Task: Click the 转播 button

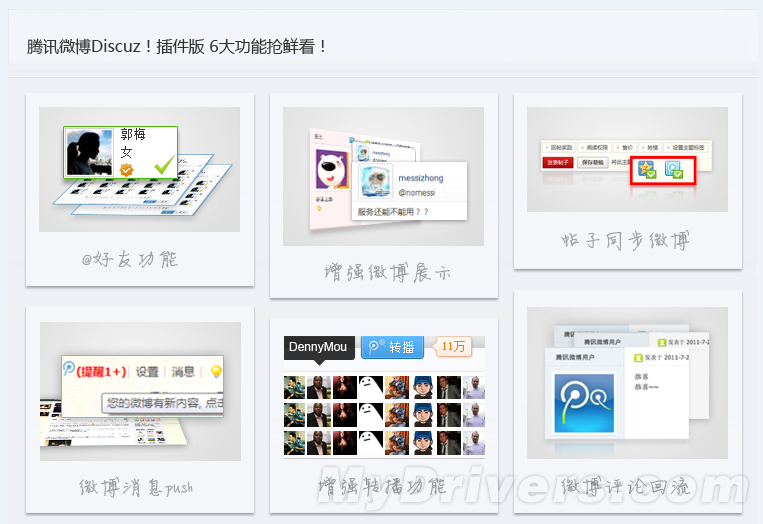Action: coord(392,347)
